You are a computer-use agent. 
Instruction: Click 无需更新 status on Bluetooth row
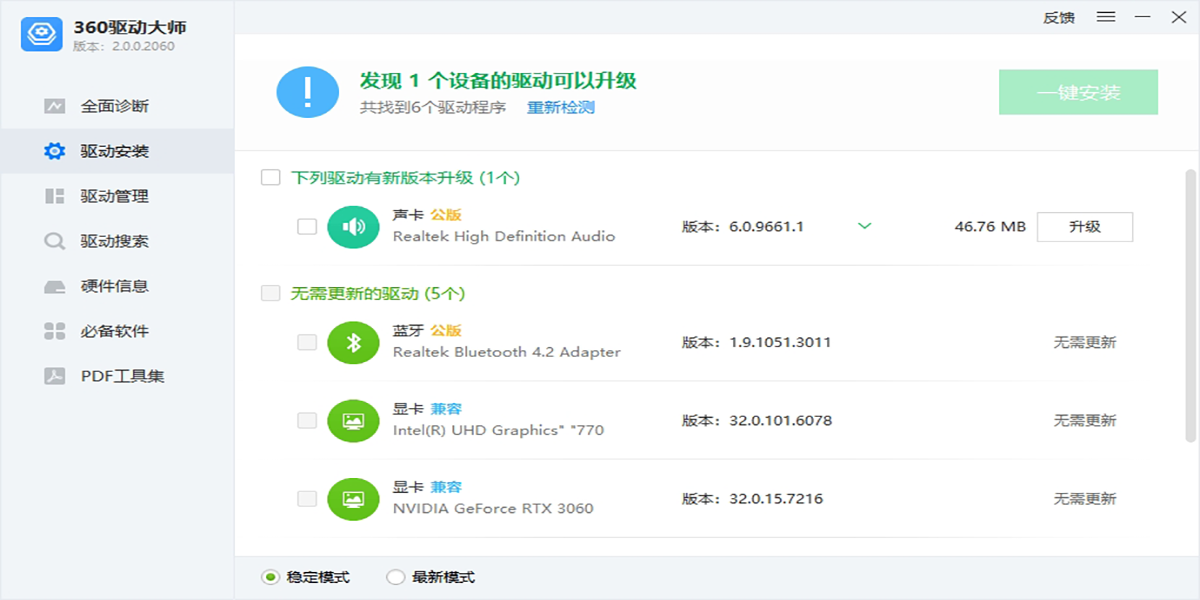point(1085,343)
